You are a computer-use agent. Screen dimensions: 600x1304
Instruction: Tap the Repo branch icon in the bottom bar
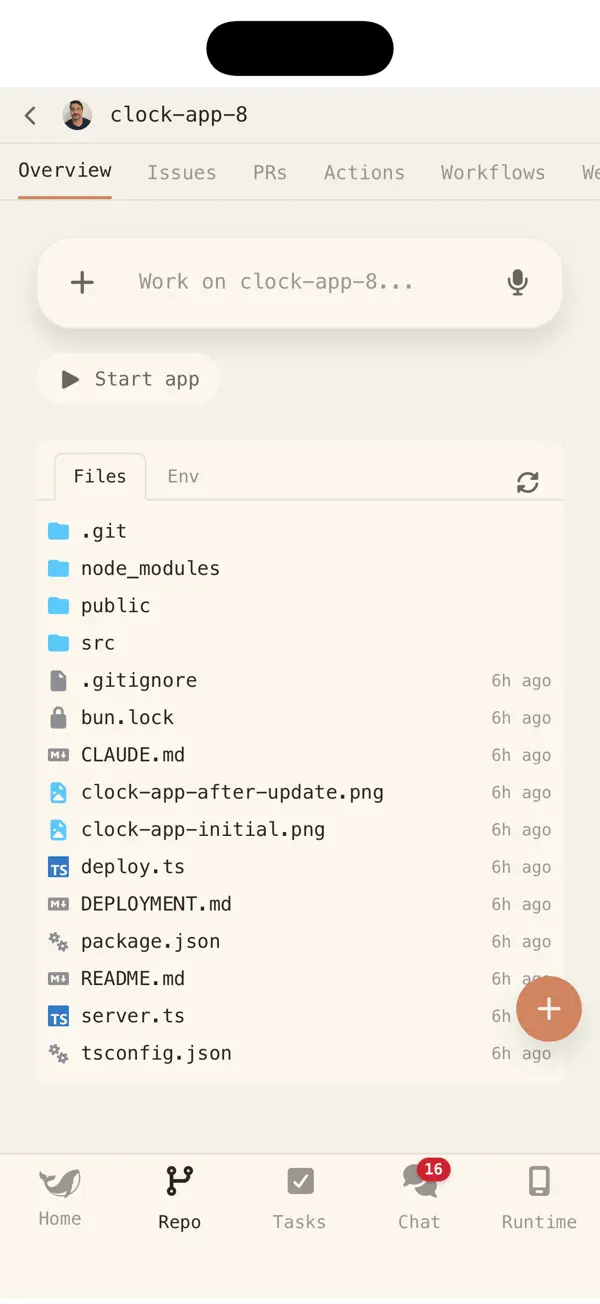tap(179, 1183)
